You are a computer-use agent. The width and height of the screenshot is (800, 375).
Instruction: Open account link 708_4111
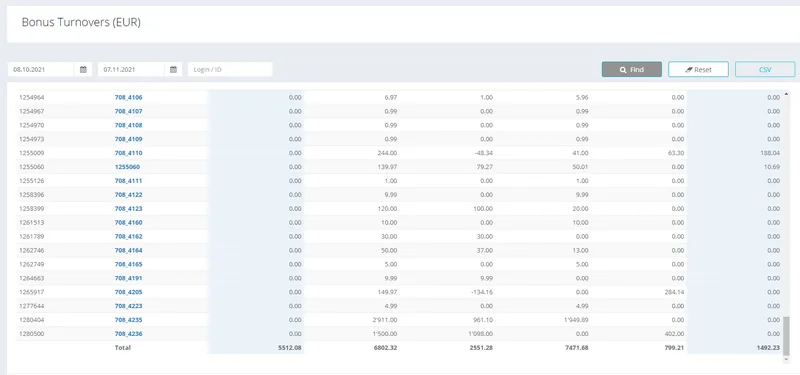pyautogui.click(x=129, y=181)
